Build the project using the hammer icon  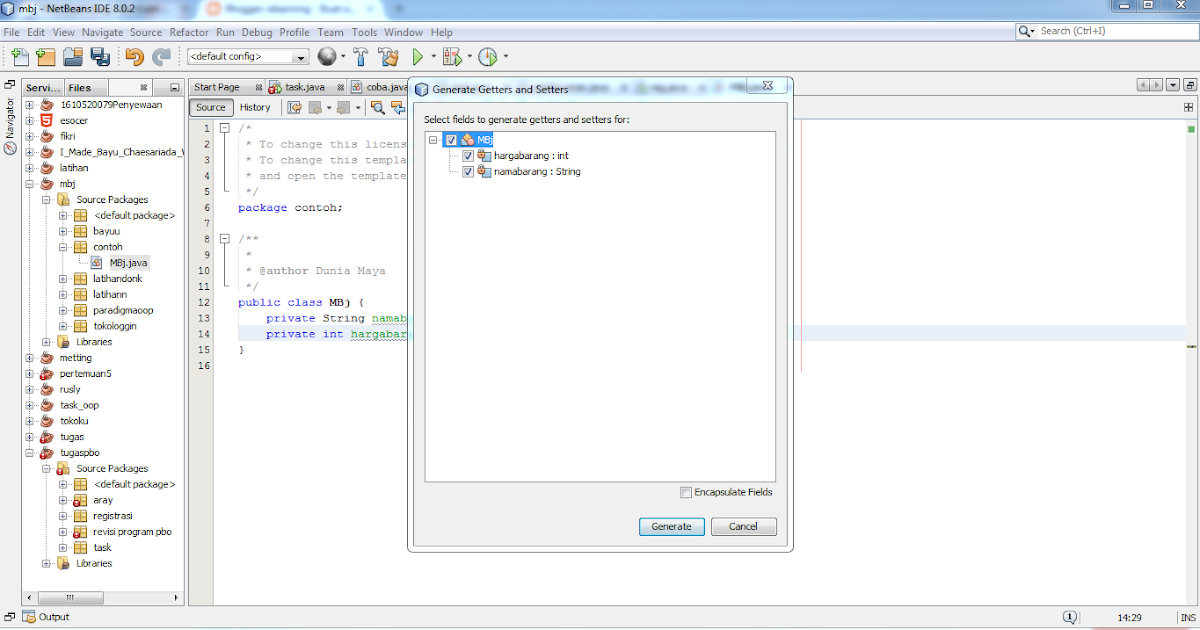coord(360,57)
